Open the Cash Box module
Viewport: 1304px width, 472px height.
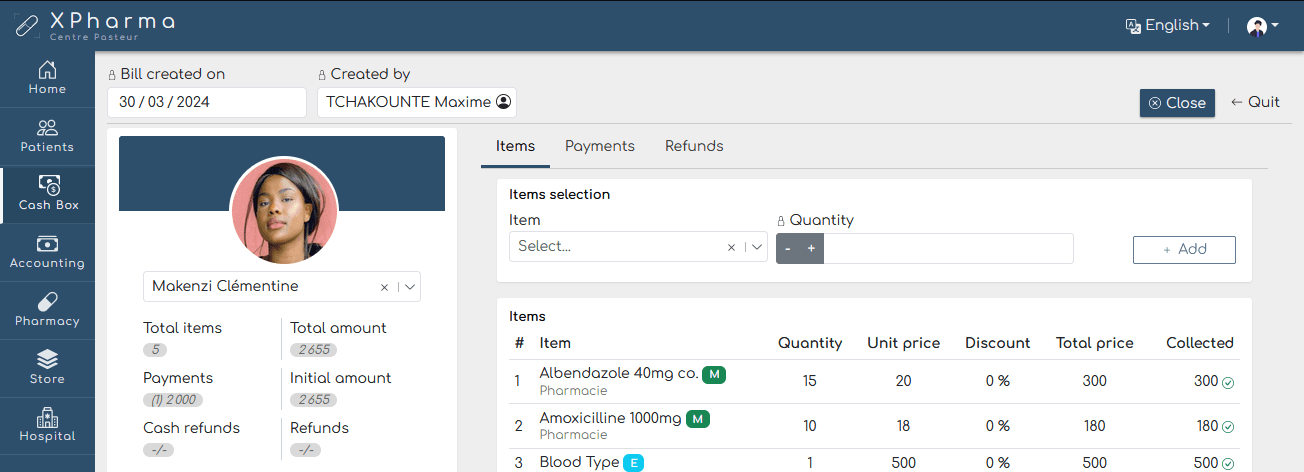coord(47,194)
